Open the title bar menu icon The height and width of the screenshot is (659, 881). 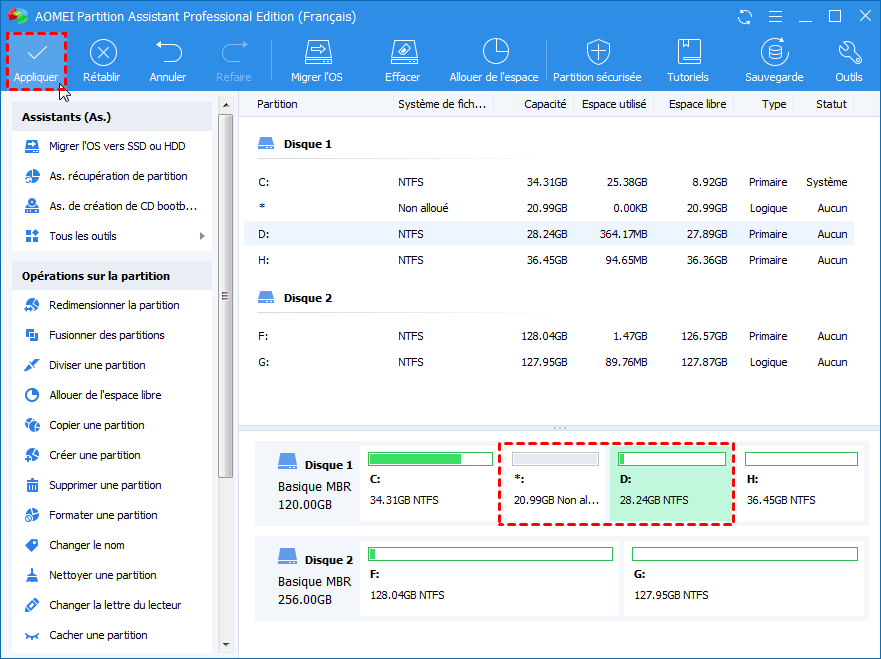[x=773, y=17]
